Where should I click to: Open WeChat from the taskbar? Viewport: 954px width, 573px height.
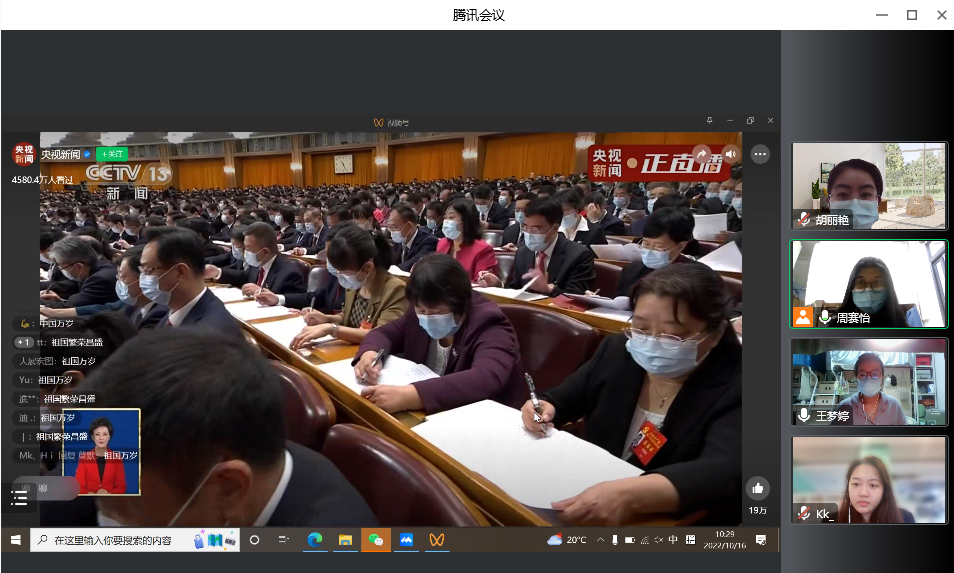tap(376, 540)
